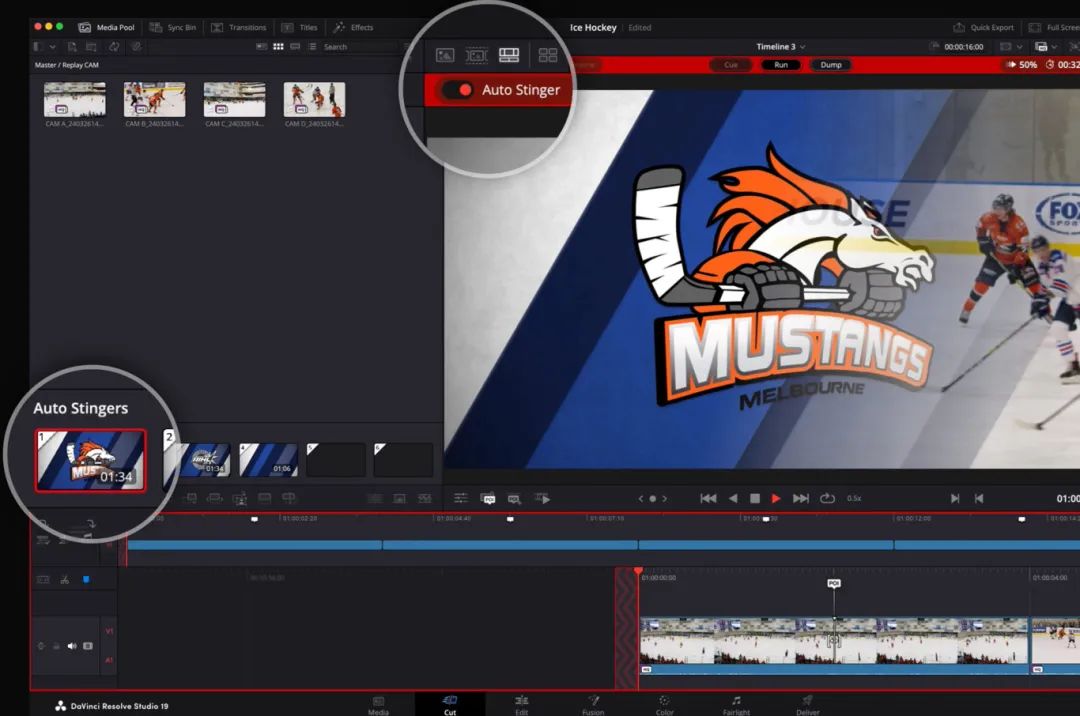Viewport: 1080px width, 716px height.
Task: Switch media pool to thumbnail grid view
Action: pos(278,47)
